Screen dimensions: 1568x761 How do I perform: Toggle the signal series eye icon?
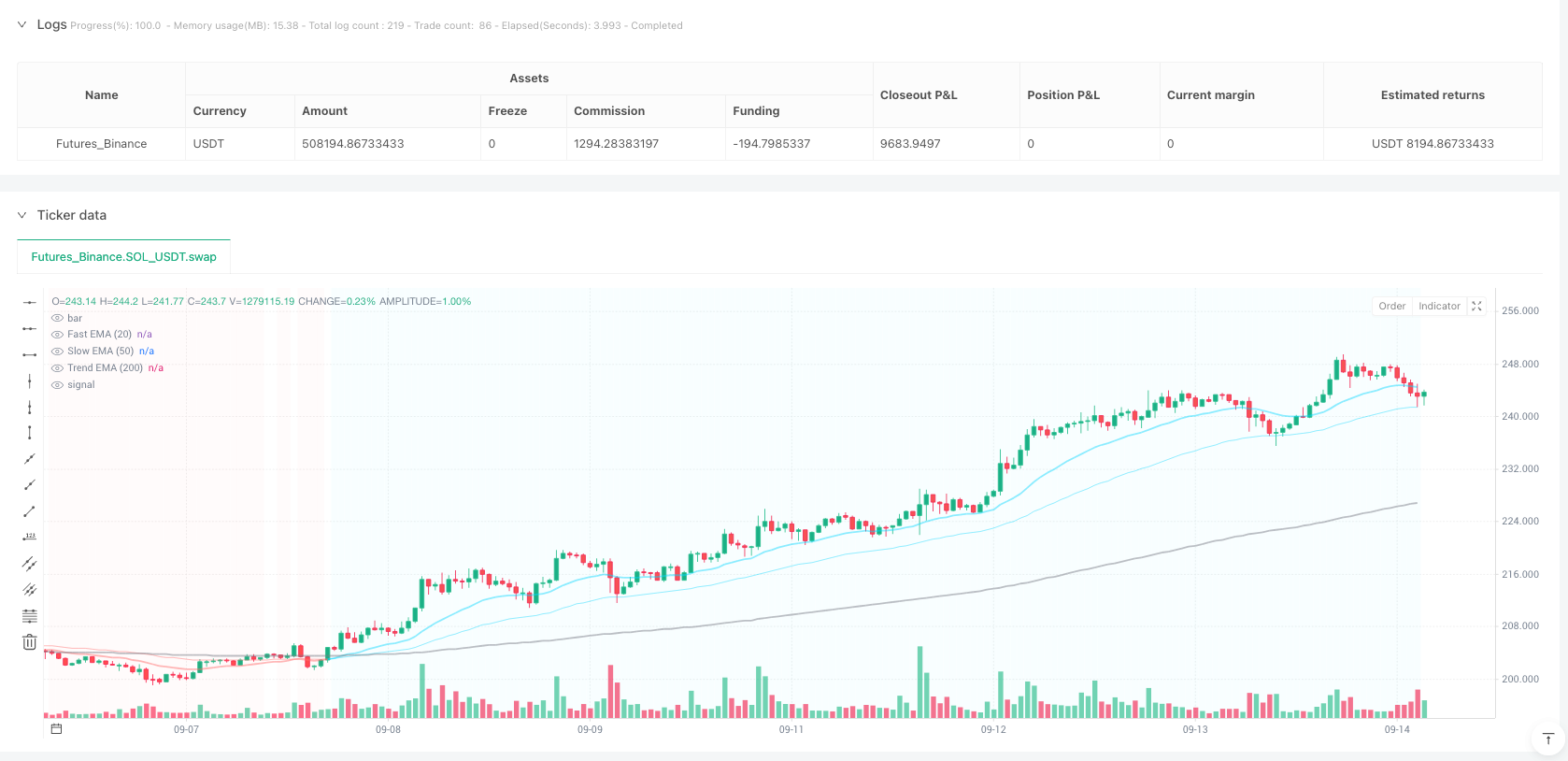click(58, 385)
